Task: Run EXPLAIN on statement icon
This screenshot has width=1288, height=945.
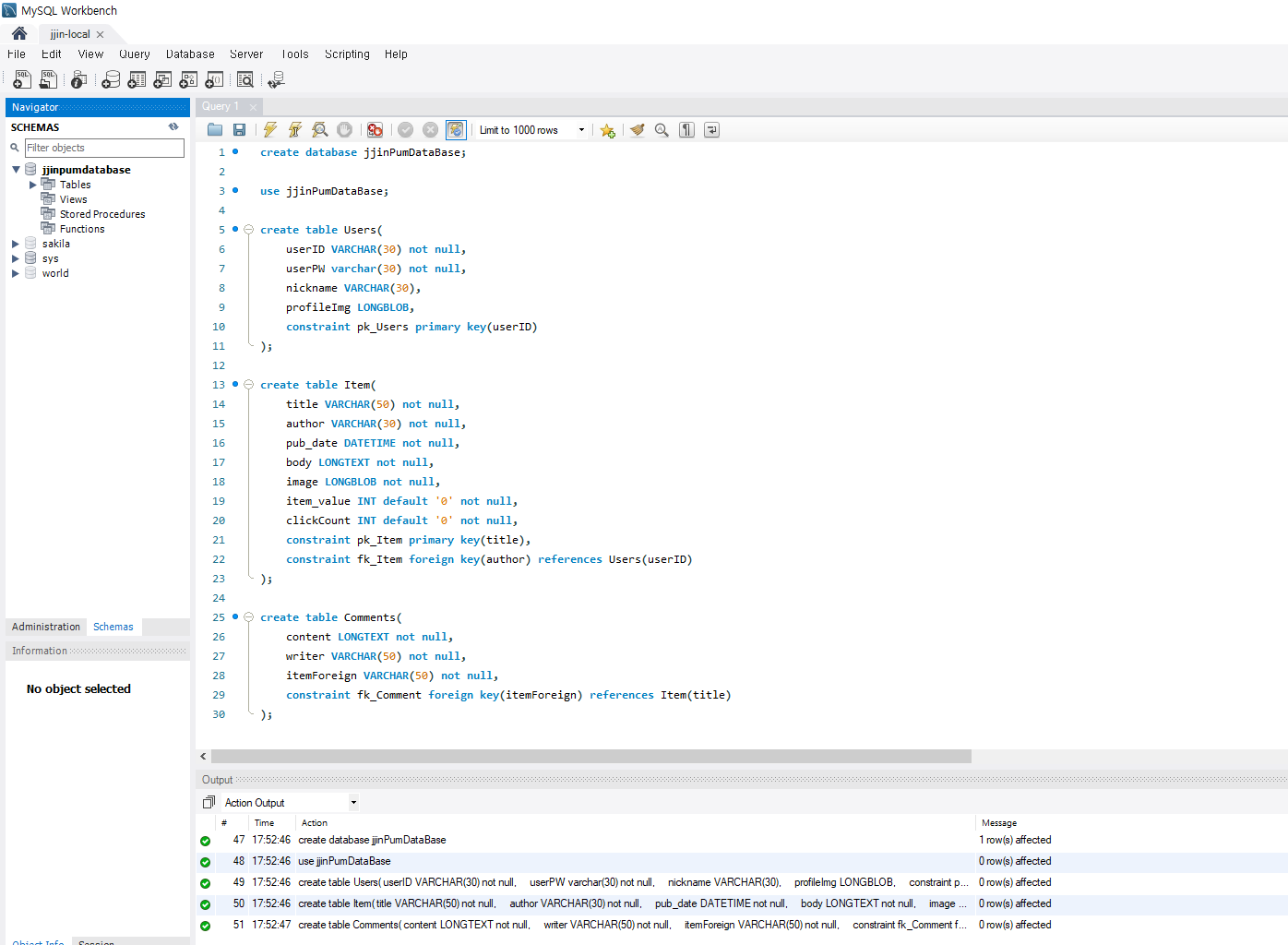Action: pyautogui.click(x=320, y=130)
